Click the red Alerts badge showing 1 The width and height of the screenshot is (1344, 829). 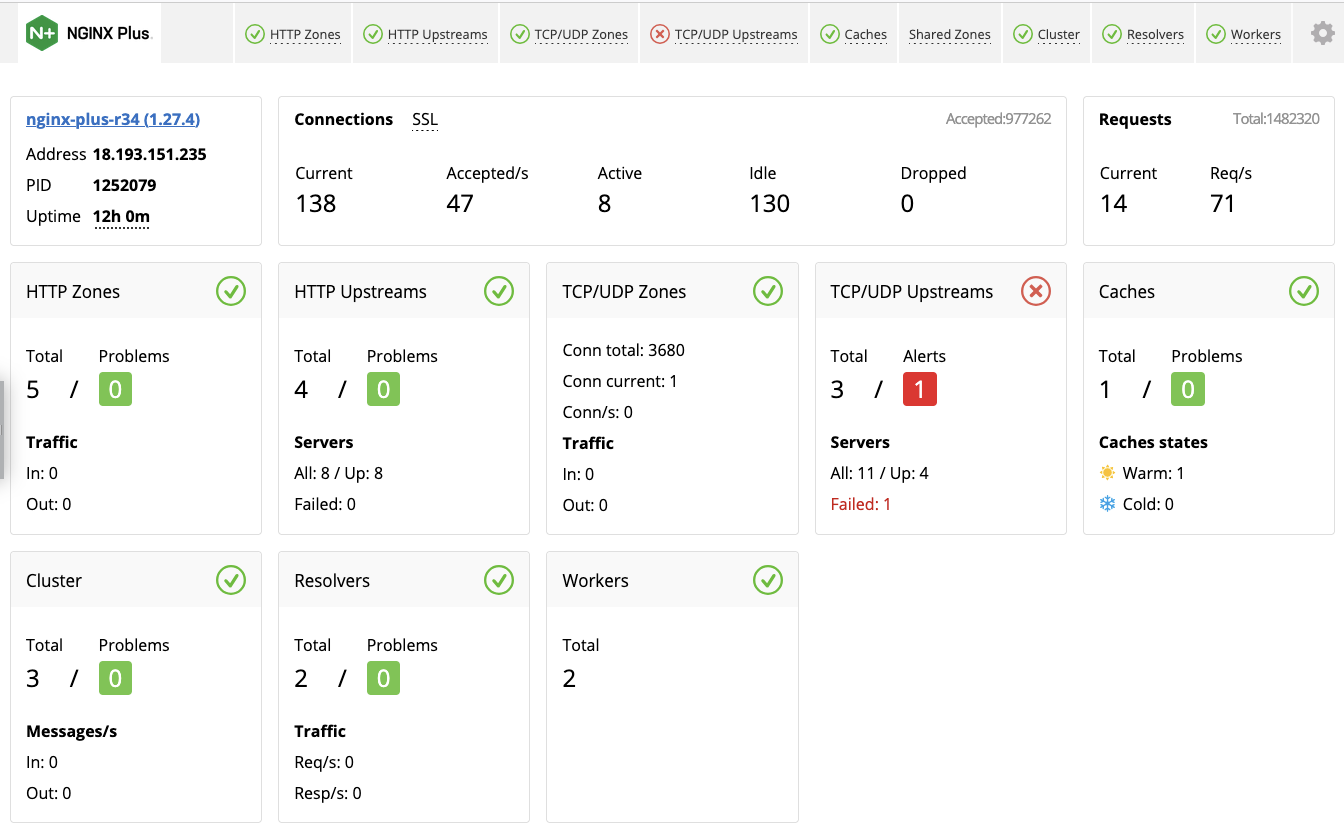pos(920,389)
